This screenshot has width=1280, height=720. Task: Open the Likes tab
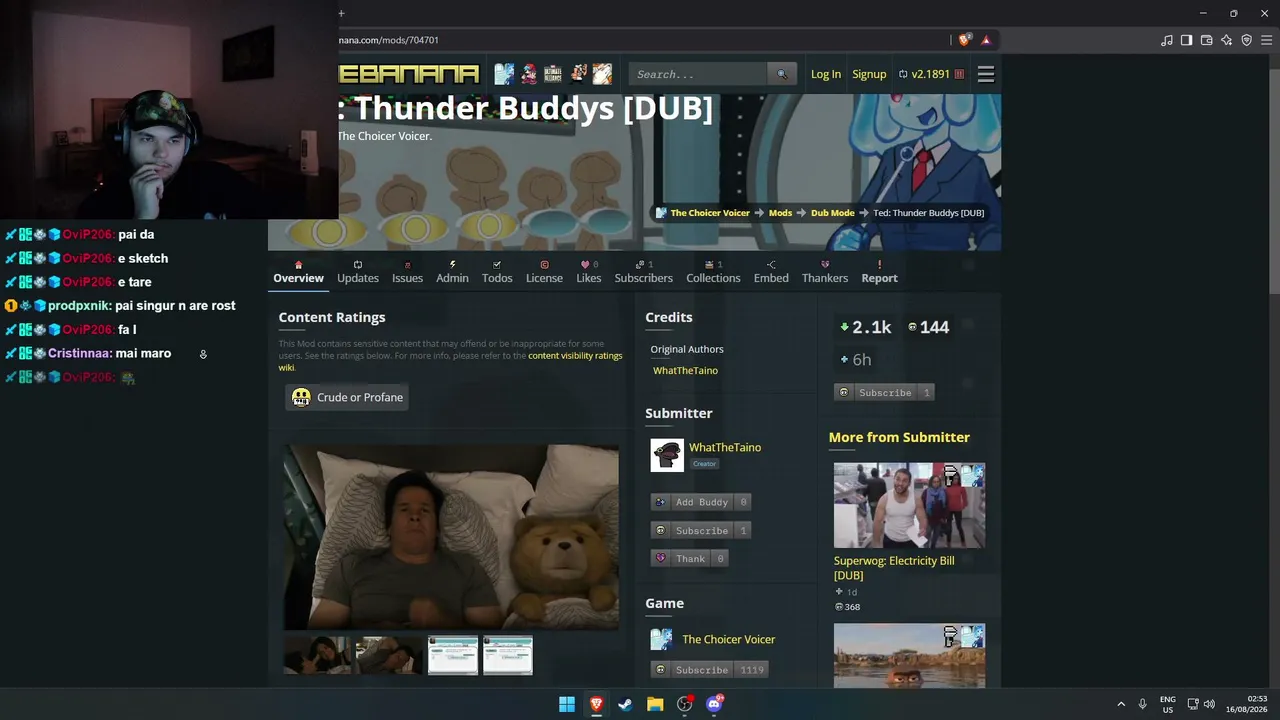click(x=589, y=272)
